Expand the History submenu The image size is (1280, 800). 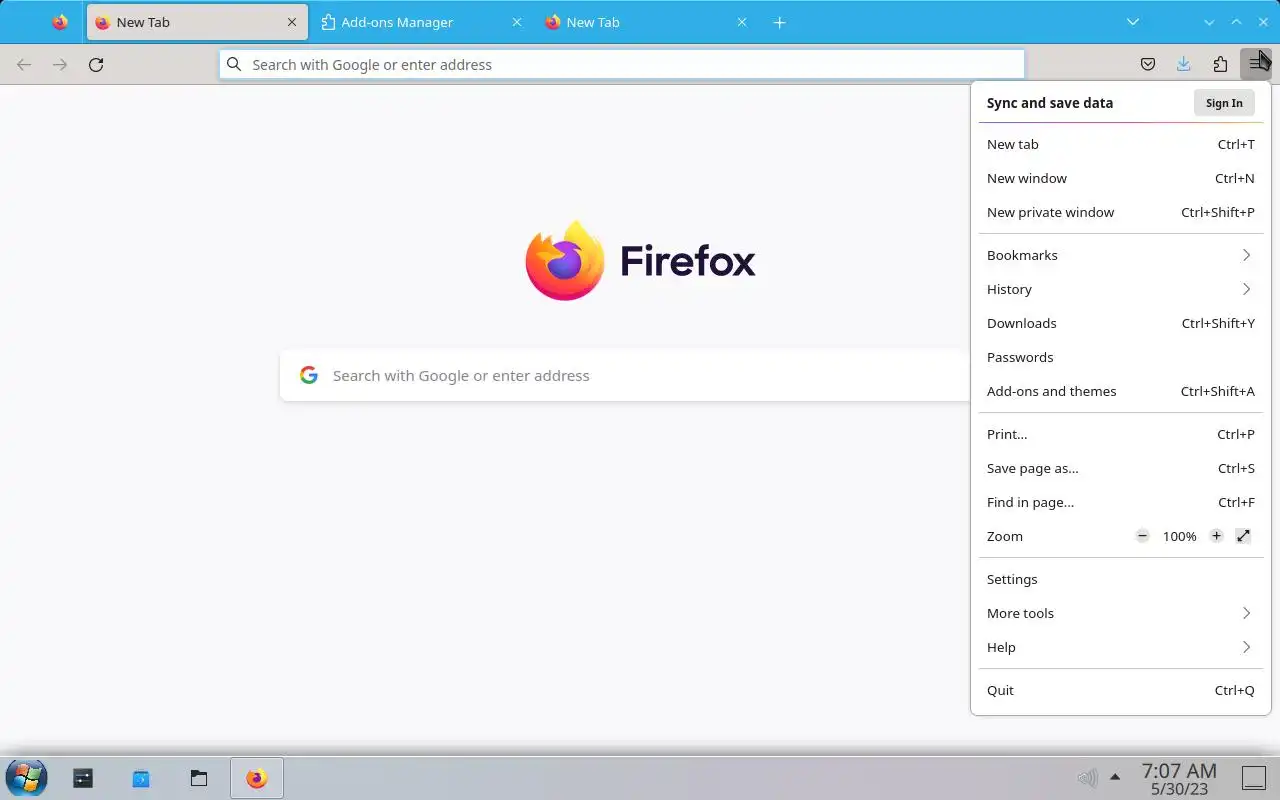coord(1121,289)
